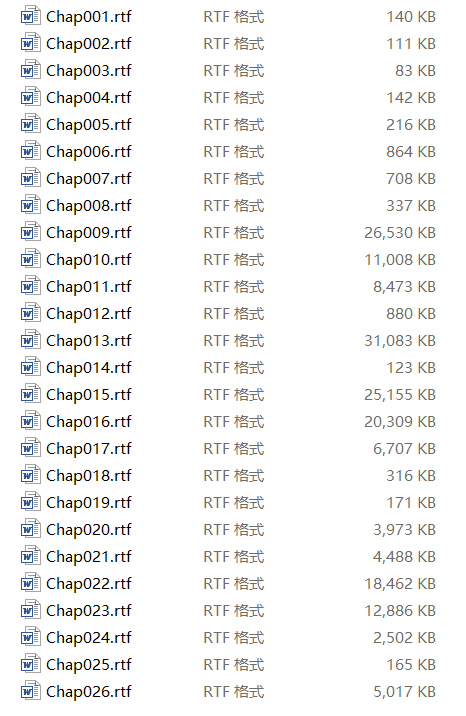
Task: Click the Chap004.rtf file name
Action: tap(89, 98)
